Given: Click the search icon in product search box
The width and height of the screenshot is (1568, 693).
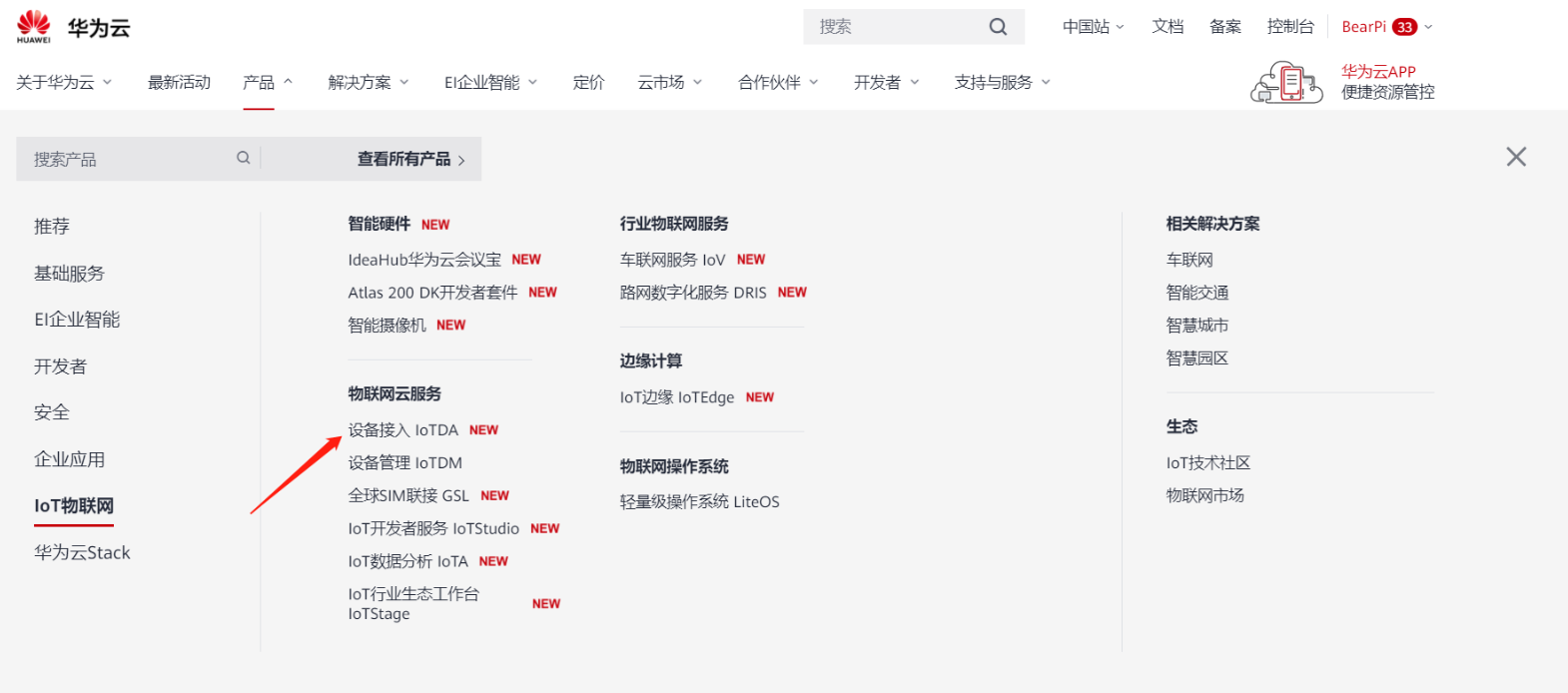Looking at the screenshot, I should [x=243, y=158].
